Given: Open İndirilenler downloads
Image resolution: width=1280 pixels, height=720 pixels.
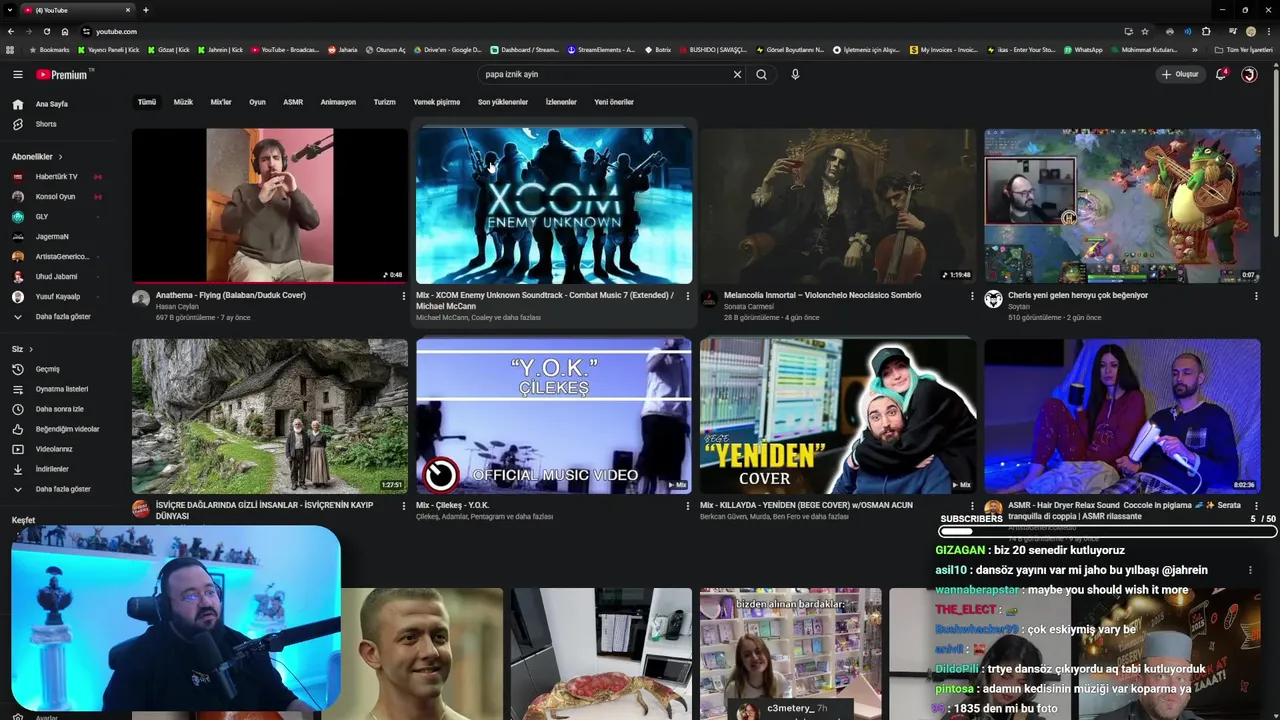Looking at the screenshot, I should (52, 469).
